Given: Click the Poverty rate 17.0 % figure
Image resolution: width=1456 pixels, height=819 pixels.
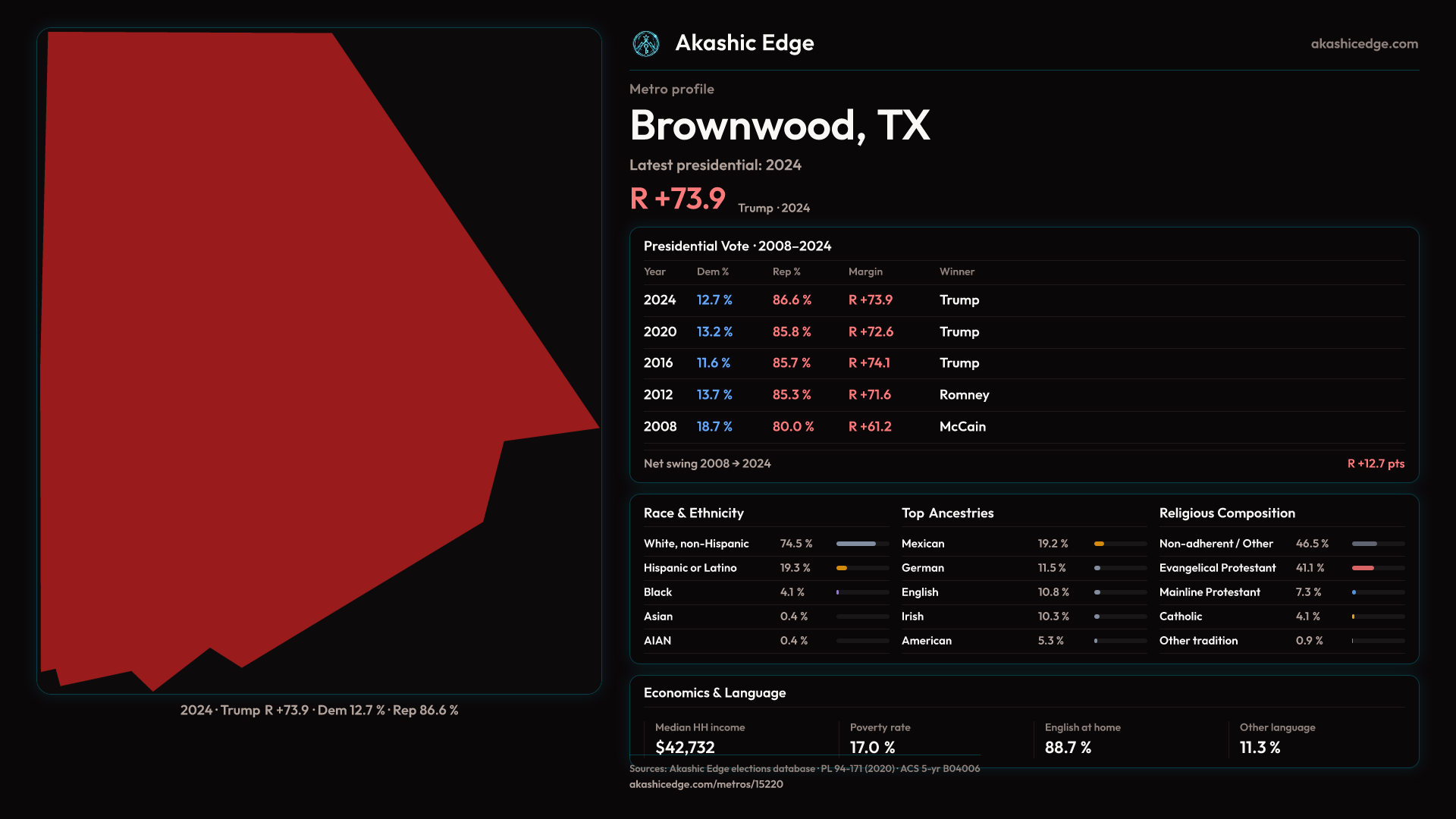Looking at the screenshot, I should 872,747.
